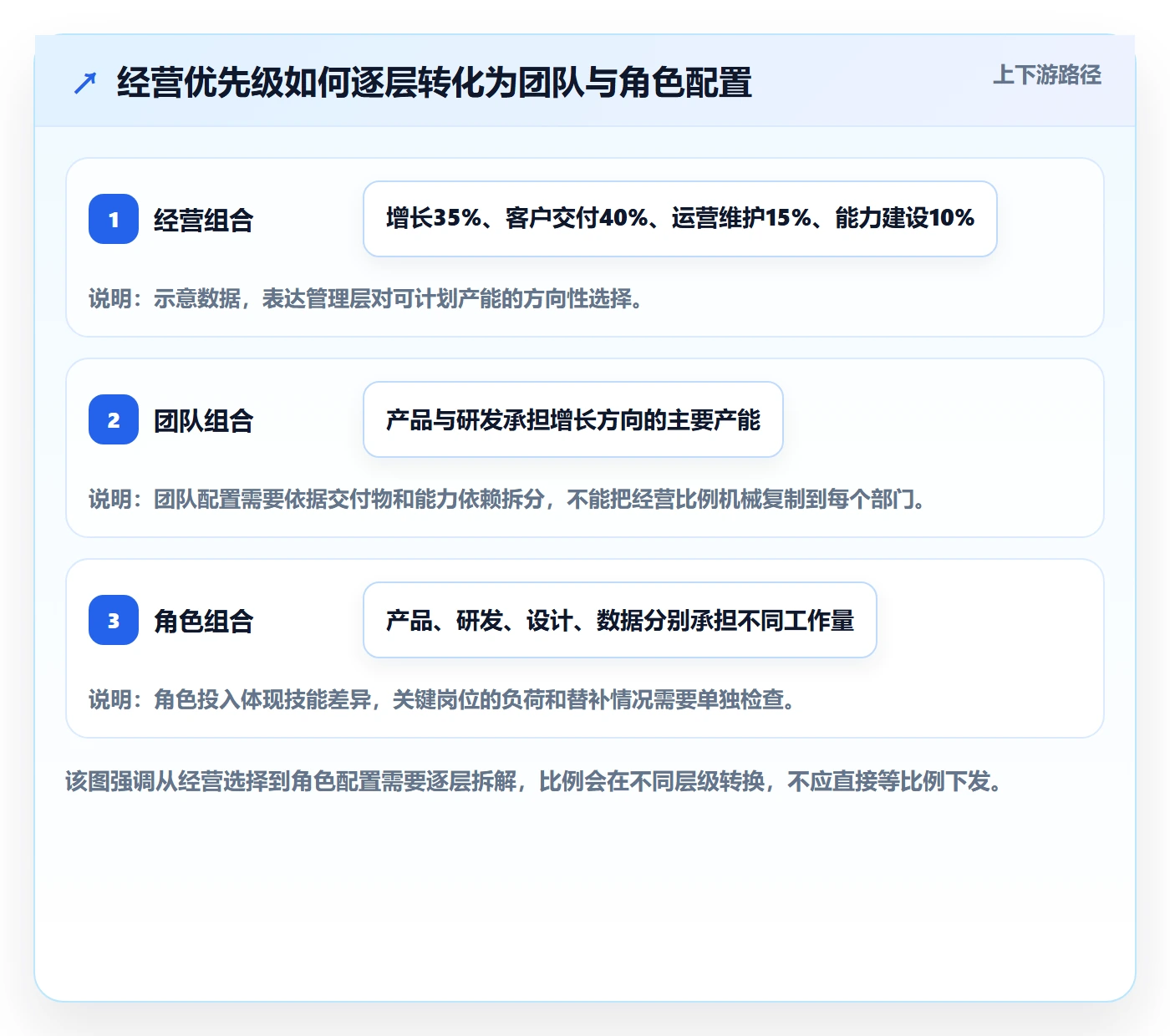Click the 产品、研发、设计、数据分别承担不同工作量 box
The width and height of the screenshot is (1170, 1036).
[x=620, y=620]
